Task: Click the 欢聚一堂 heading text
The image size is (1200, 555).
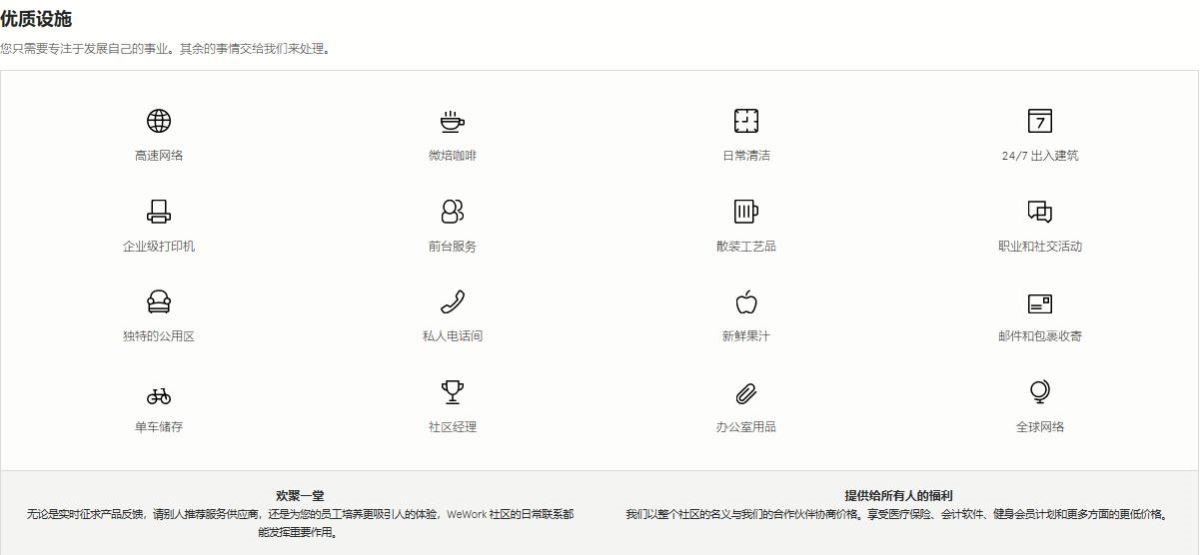Action: (300, 495)
